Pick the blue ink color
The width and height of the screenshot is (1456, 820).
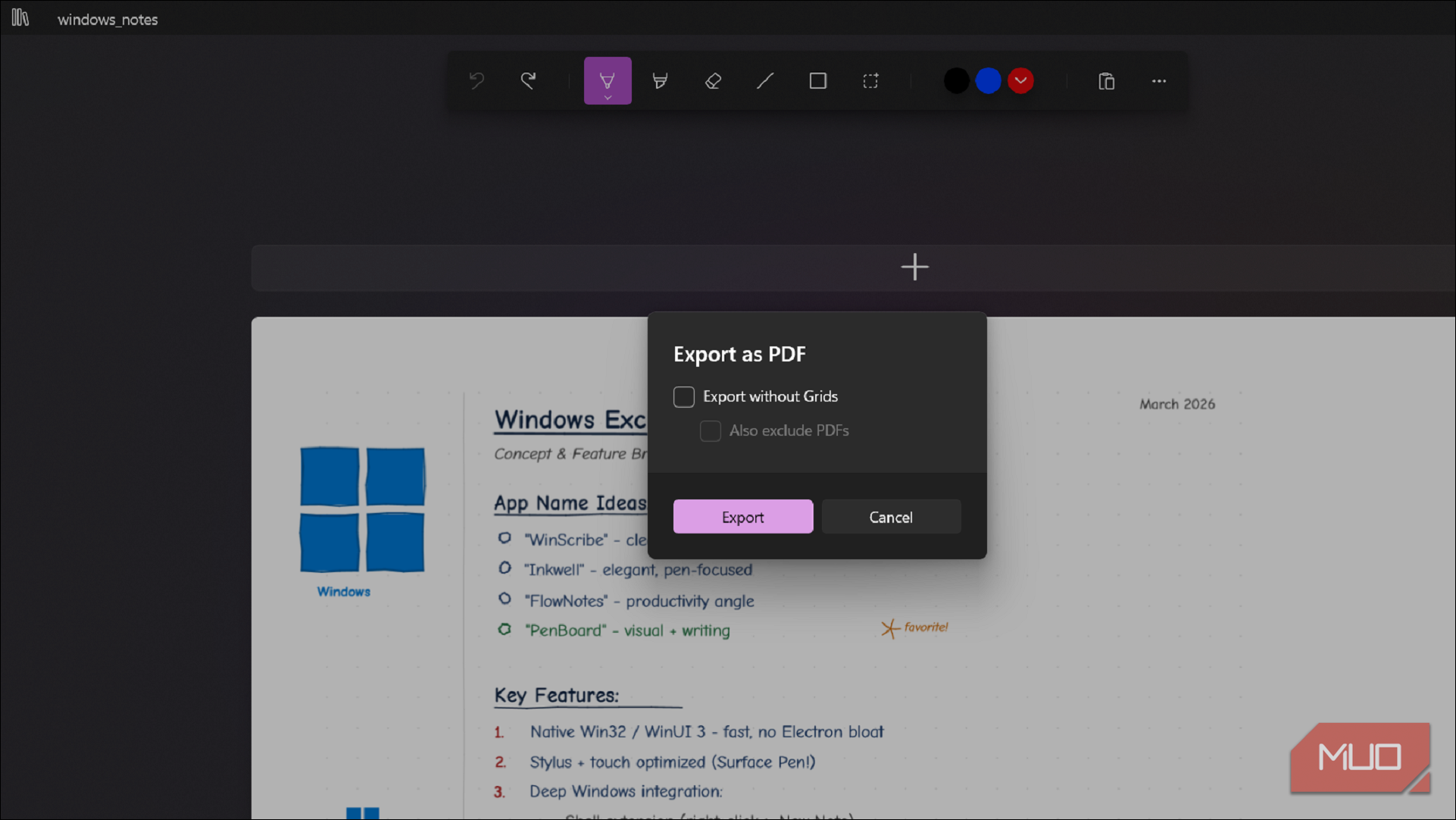point(989,80)
